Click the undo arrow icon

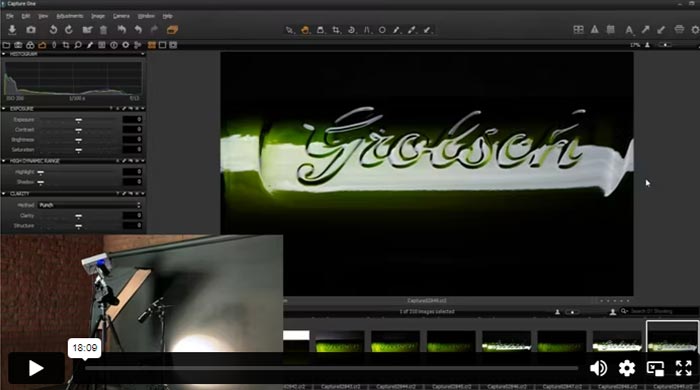pyautogui.click(x=138, y=30)
